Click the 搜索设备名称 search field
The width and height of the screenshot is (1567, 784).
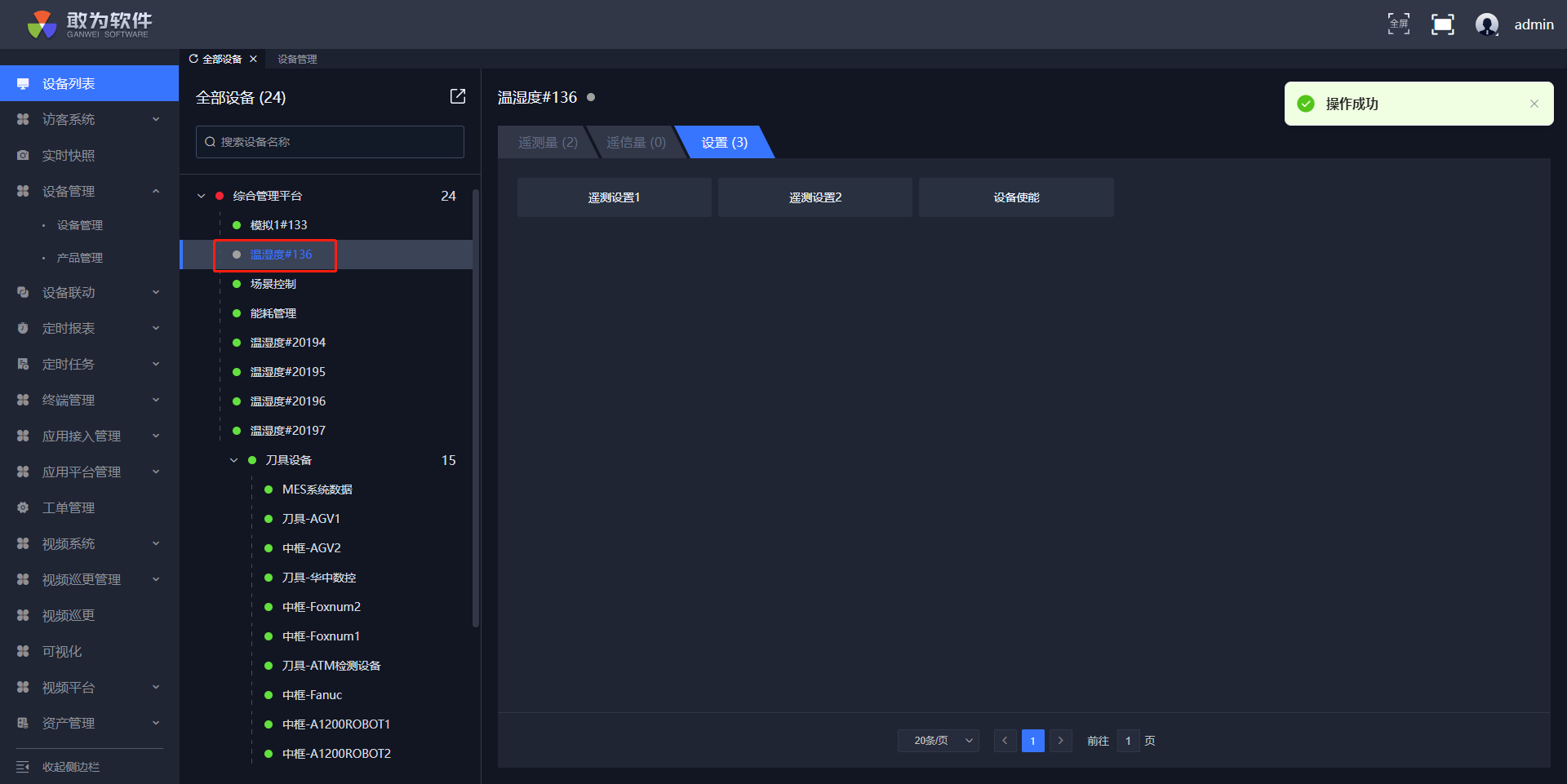point(330,142)
